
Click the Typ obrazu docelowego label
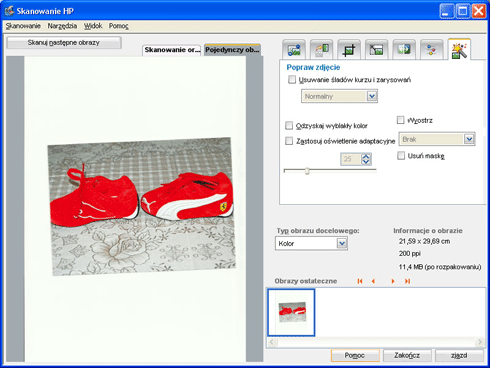point(318,231)
